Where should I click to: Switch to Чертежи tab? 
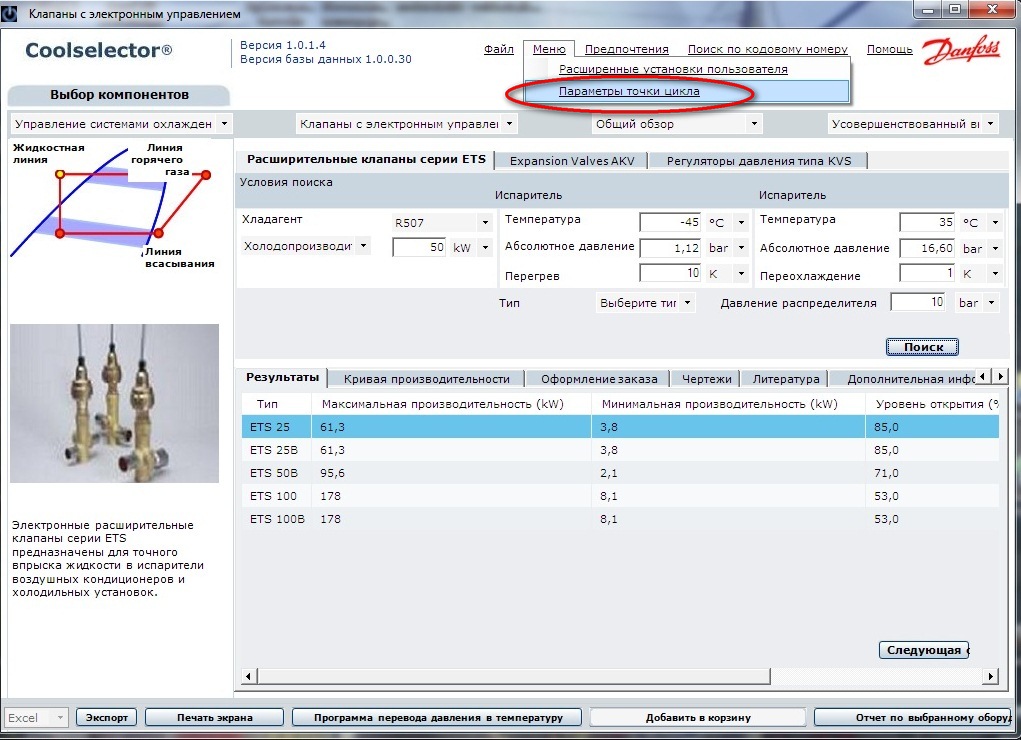[x=706, y=378]
